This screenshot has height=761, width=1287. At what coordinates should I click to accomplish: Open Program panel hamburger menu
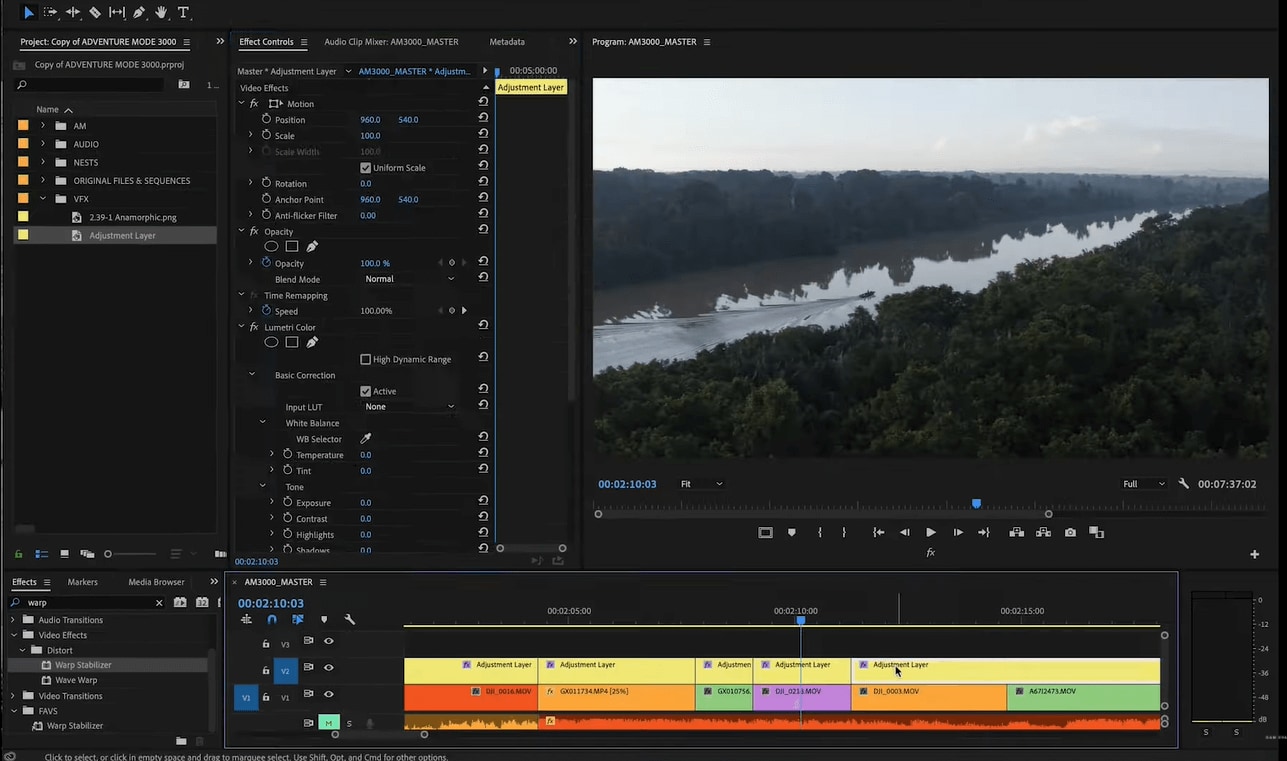pyautogui.click(x=707, y=42)
